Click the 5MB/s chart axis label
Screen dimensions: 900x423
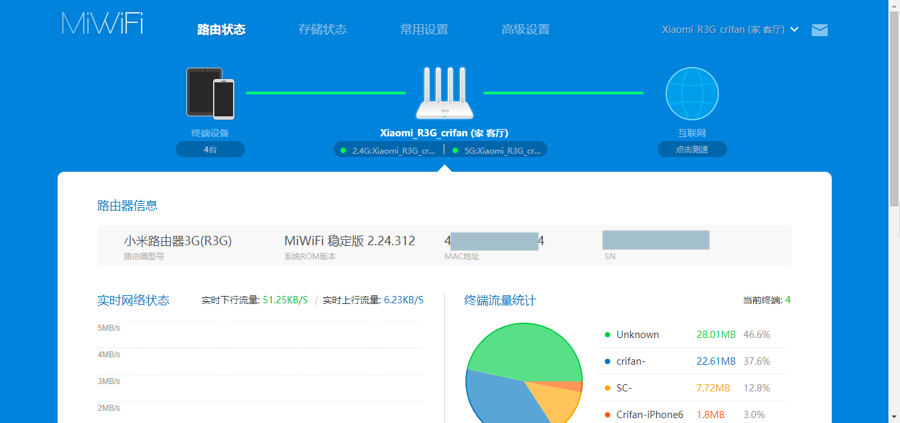[x=108, y=328]
